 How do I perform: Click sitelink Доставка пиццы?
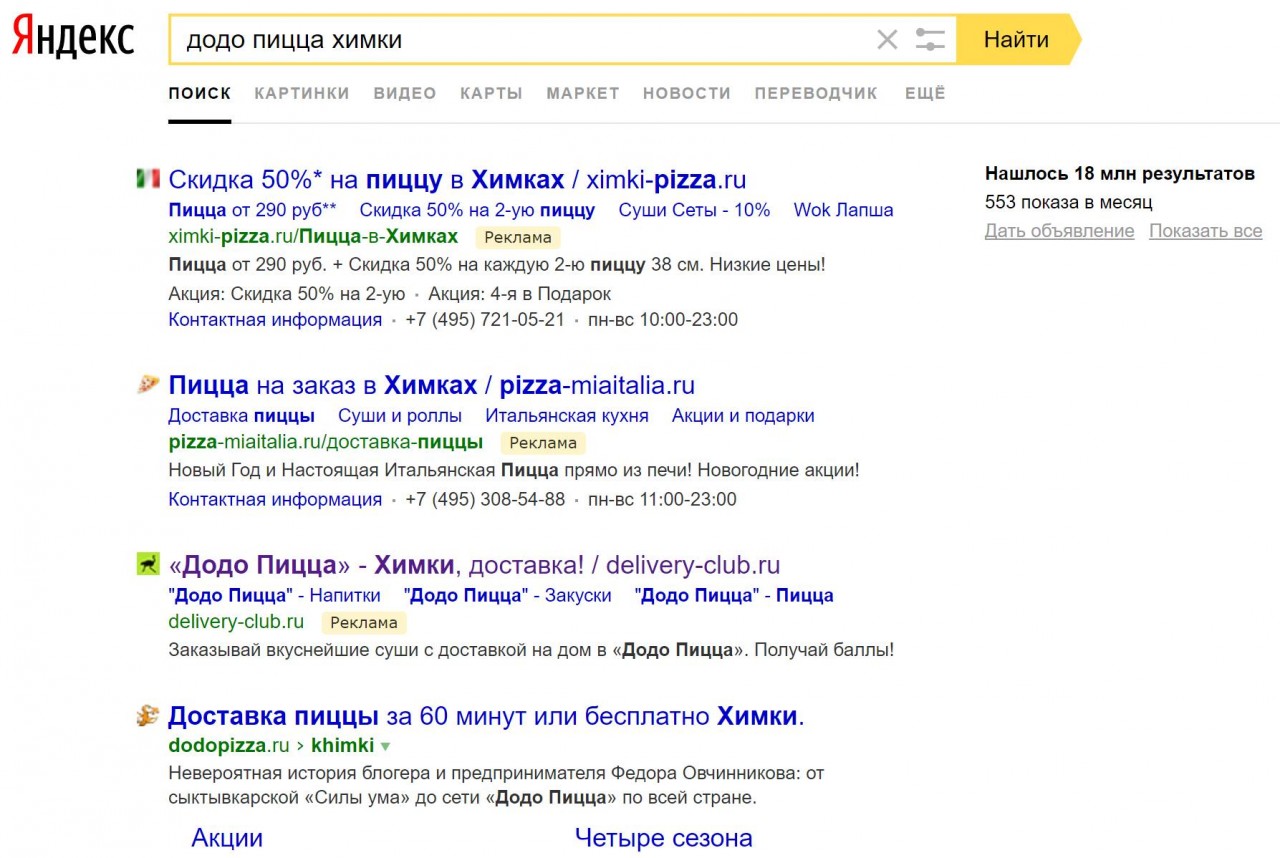click(x=241, y=415)
